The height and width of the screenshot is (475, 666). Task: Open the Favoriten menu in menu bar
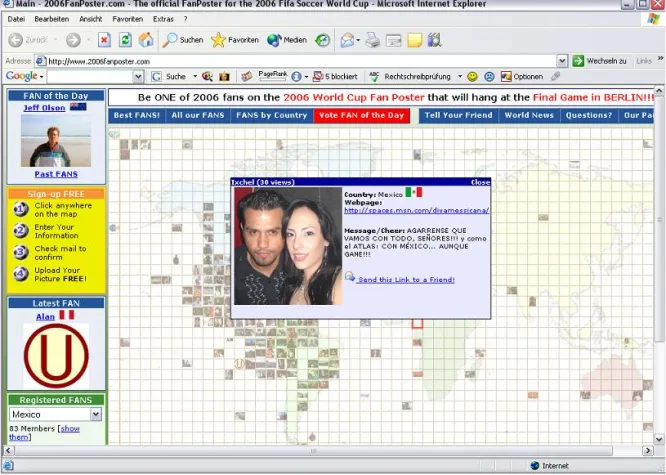tap(127, 19)
